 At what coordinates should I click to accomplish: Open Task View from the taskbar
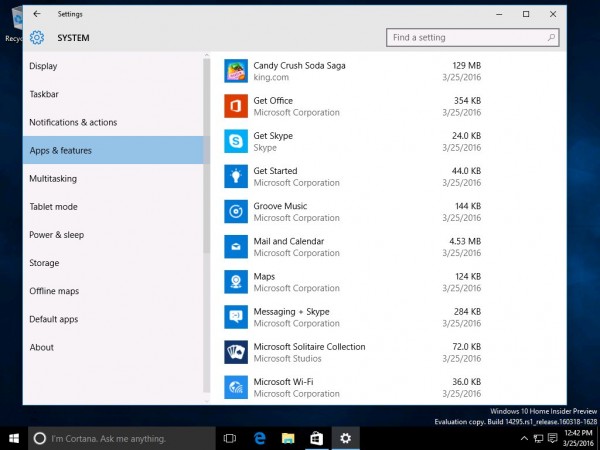(x=230, y=439)
